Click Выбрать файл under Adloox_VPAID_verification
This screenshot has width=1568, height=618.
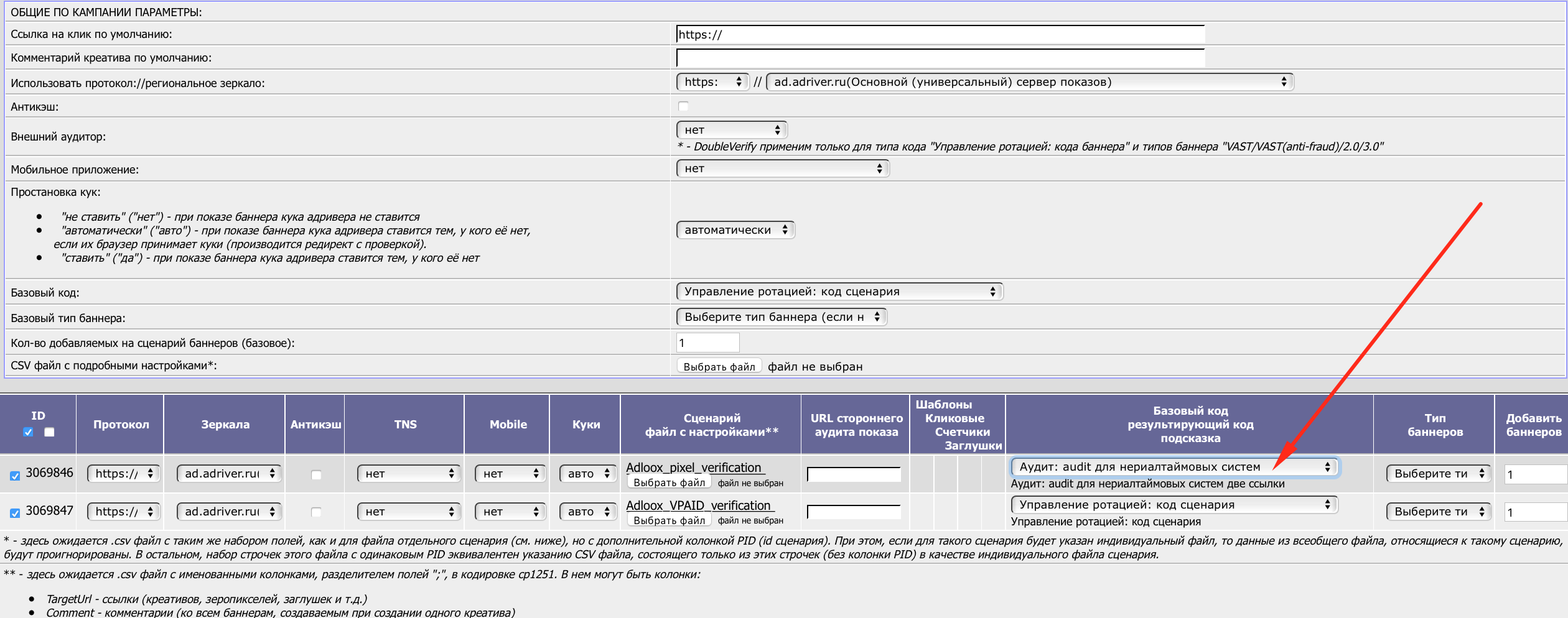(669, 520)
